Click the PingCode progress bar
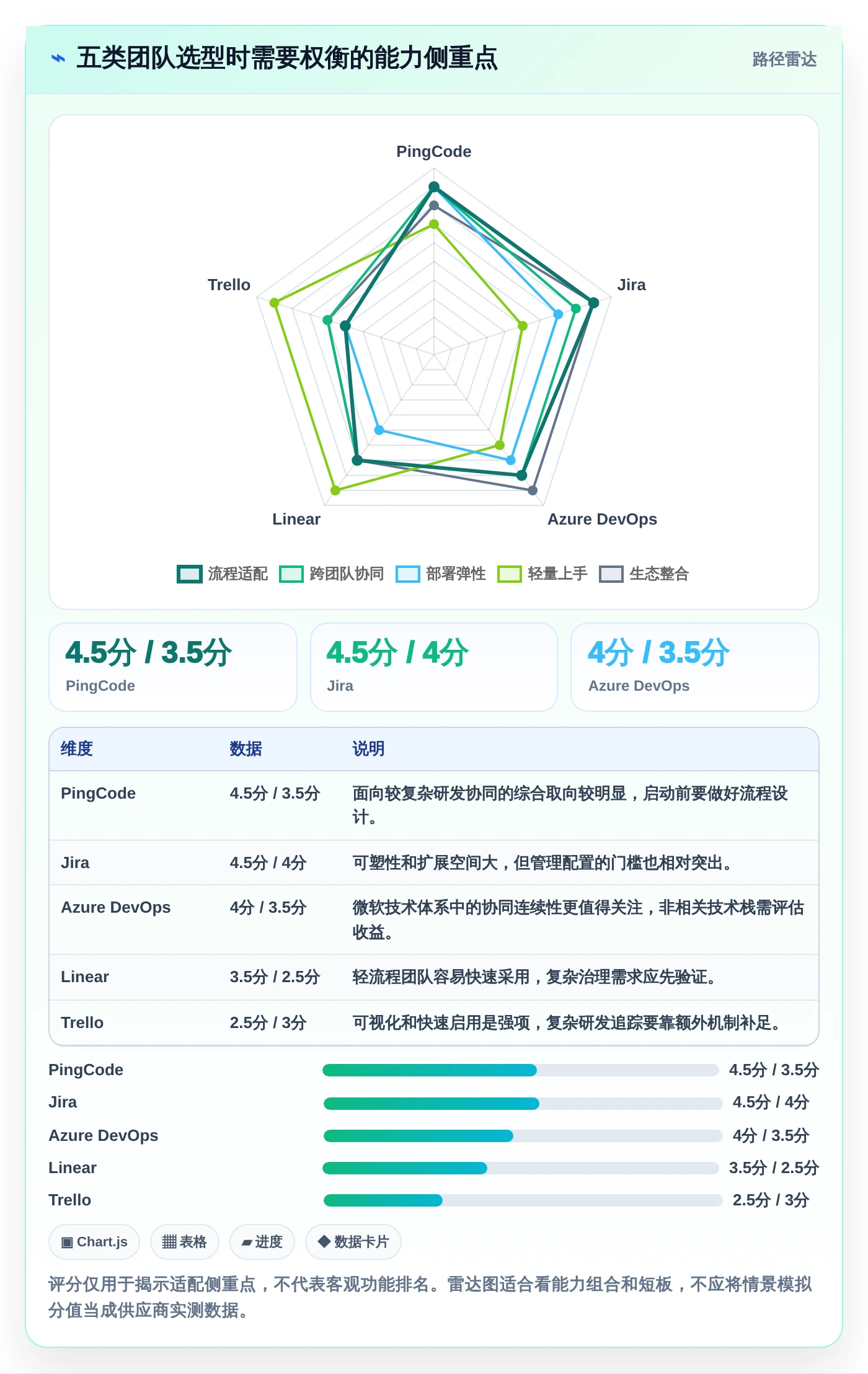 click(x=521, y=1070)
